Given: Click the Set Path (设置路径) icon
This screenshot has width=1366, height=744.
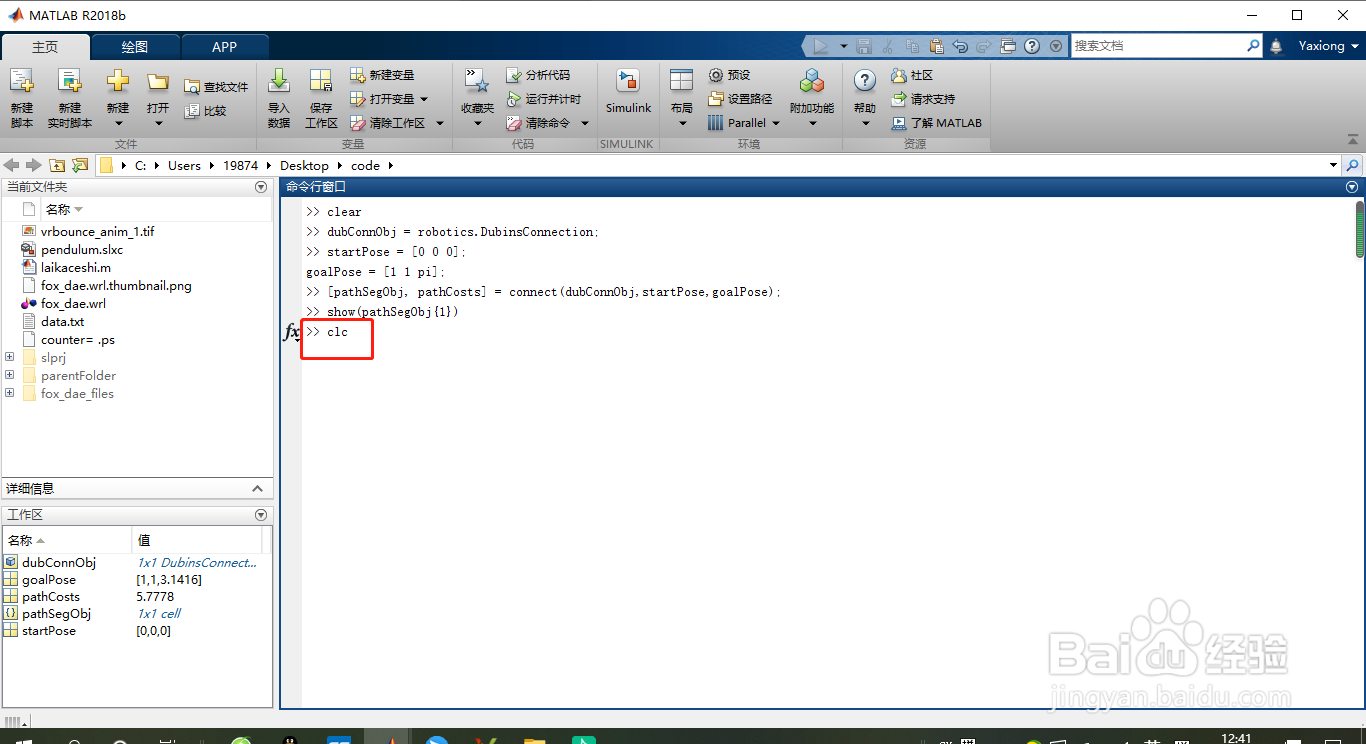Looking at the screenshot, I should [x=716, y=99].
